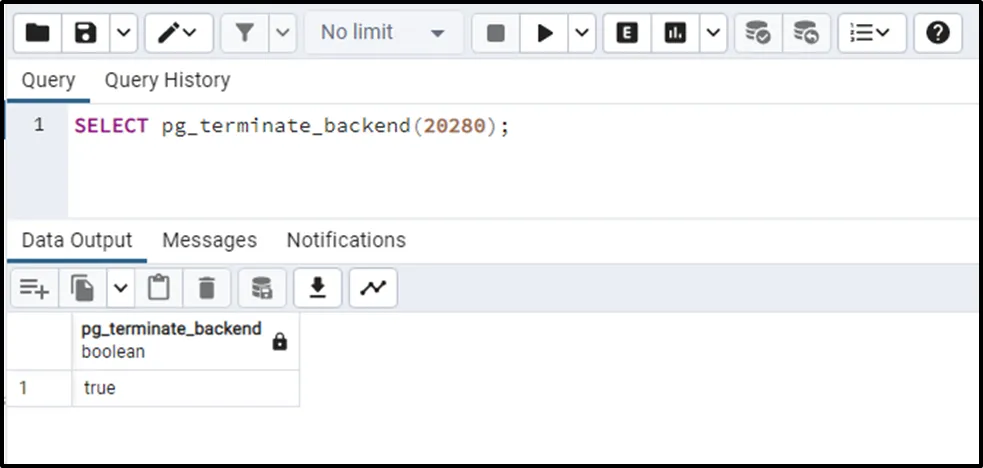Image resolution: width=983 pixels, height=468 pixels.
Task: Expand the Execute options dropdown arrow
Action: point(582,33)
